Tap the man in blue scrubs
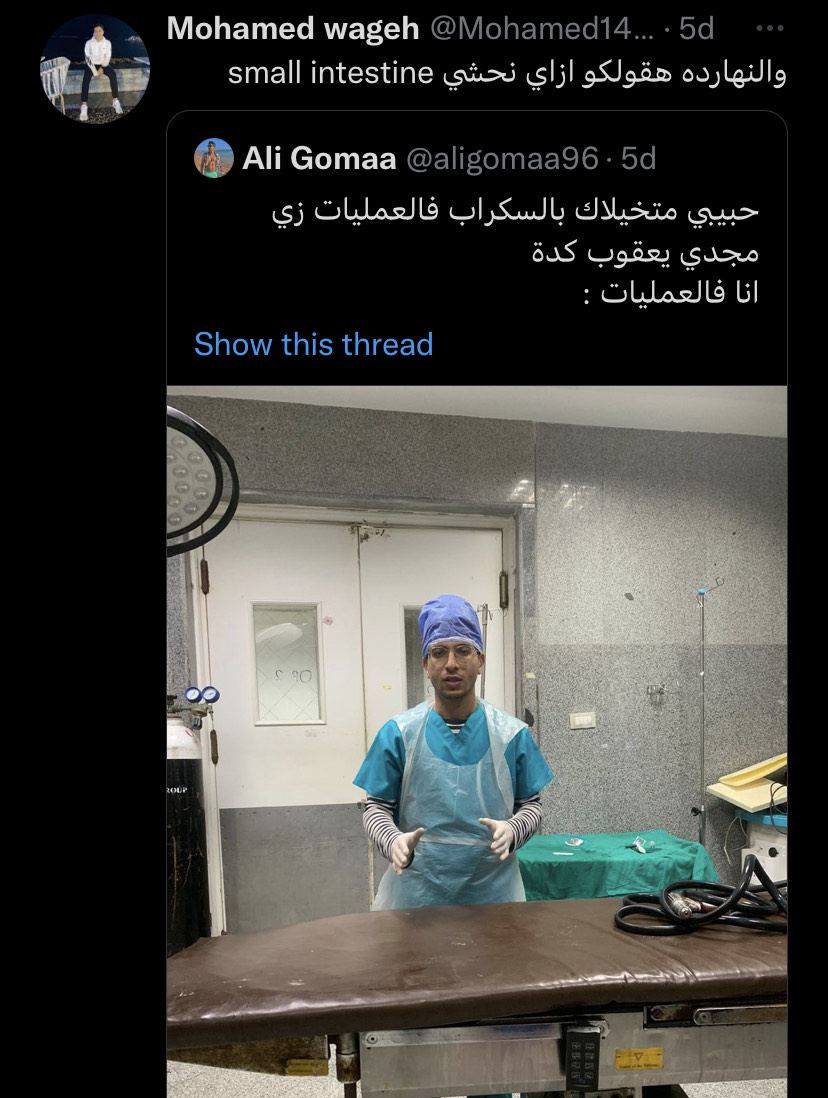 452,753
